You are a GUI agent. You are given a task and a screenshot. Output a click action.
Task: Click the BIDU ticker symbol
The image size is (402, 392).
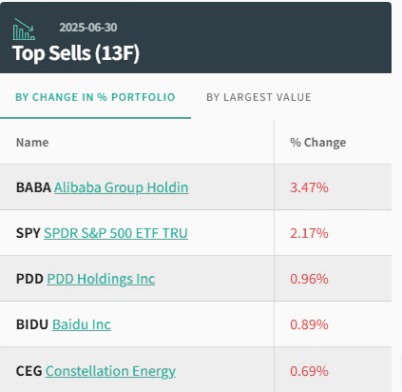(32, 324)
